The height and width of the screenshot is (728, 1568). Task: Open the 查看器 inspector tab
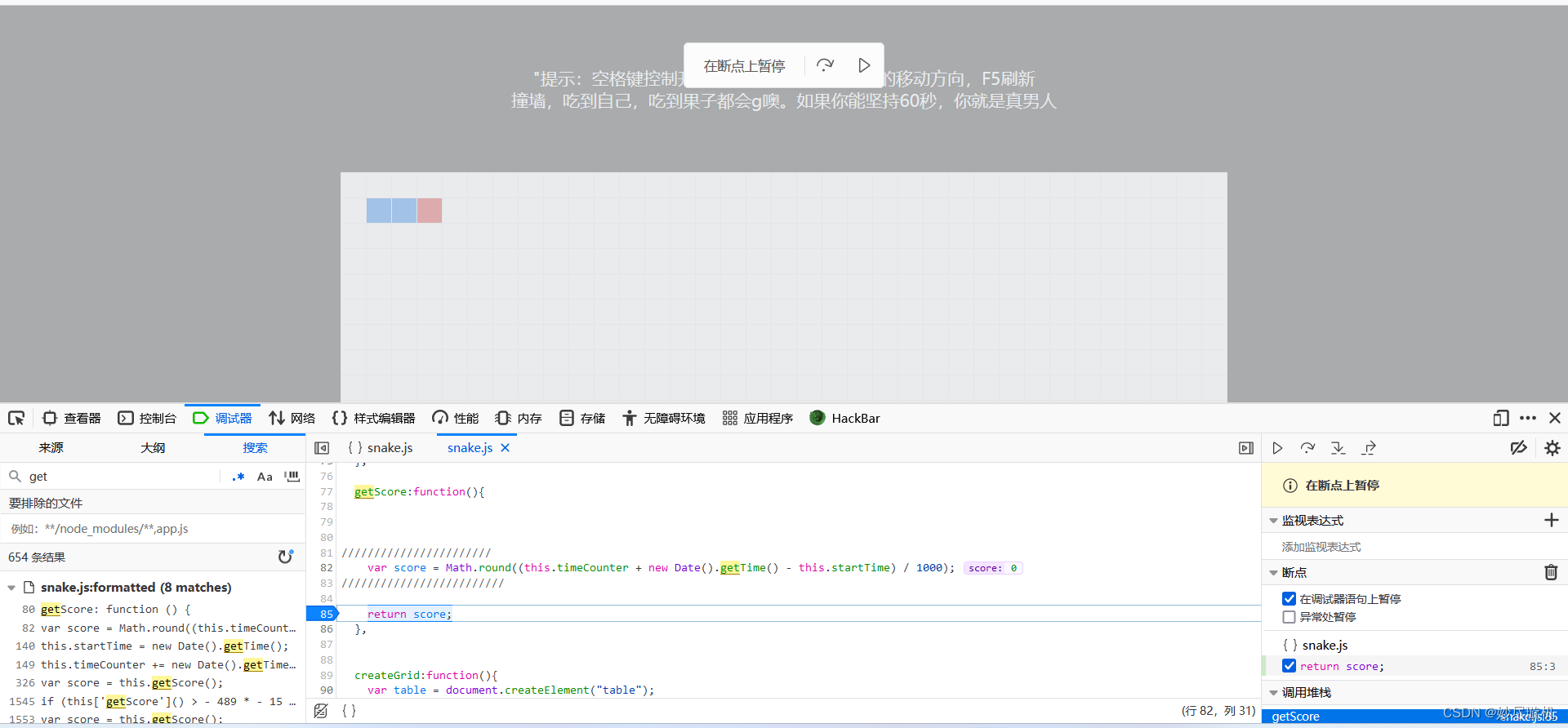pos(72,419)
